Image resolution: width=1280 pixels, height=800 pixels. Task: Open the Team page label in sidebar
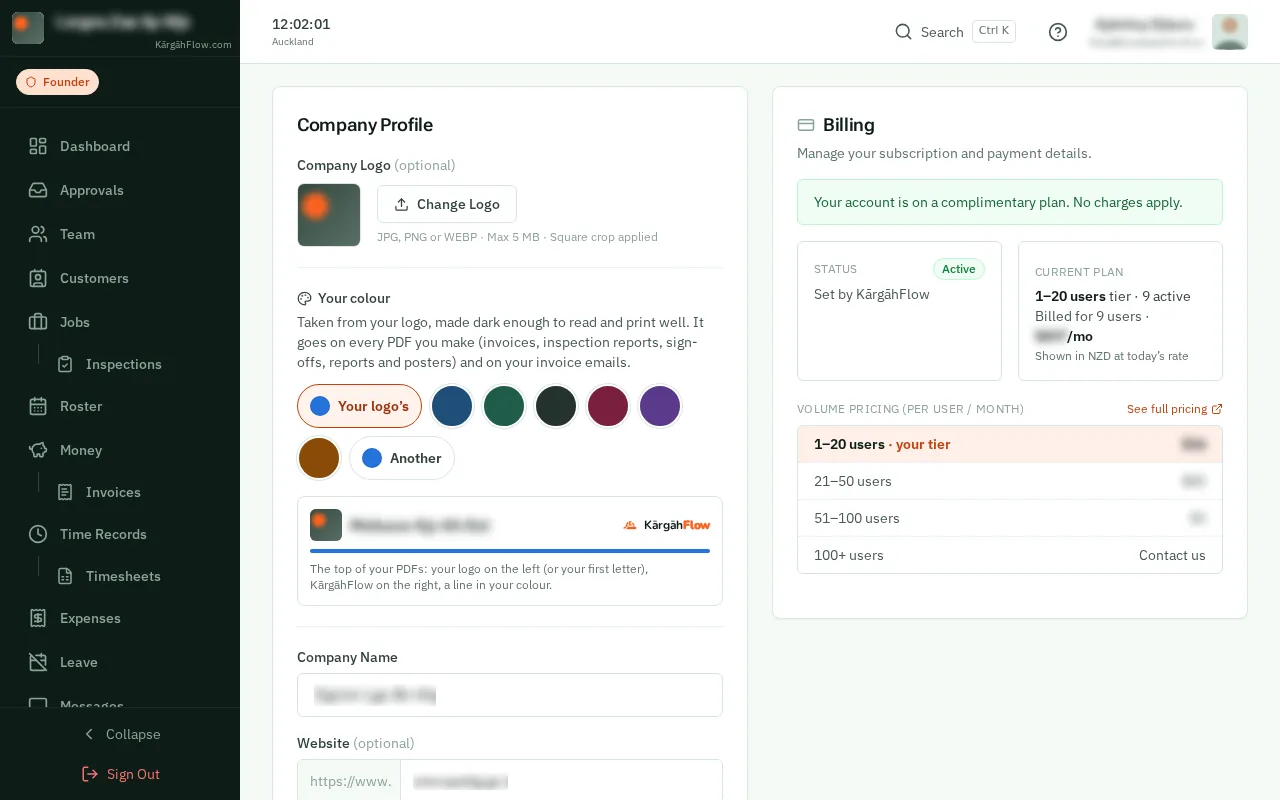click(77, 234)
